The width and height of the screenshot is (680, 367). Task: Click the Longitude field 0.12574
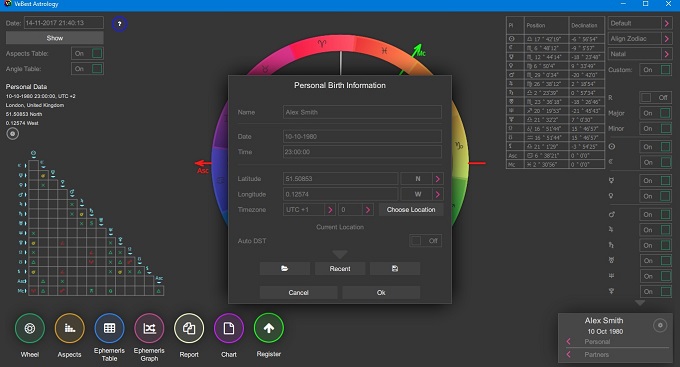click(x=340, y=194)
